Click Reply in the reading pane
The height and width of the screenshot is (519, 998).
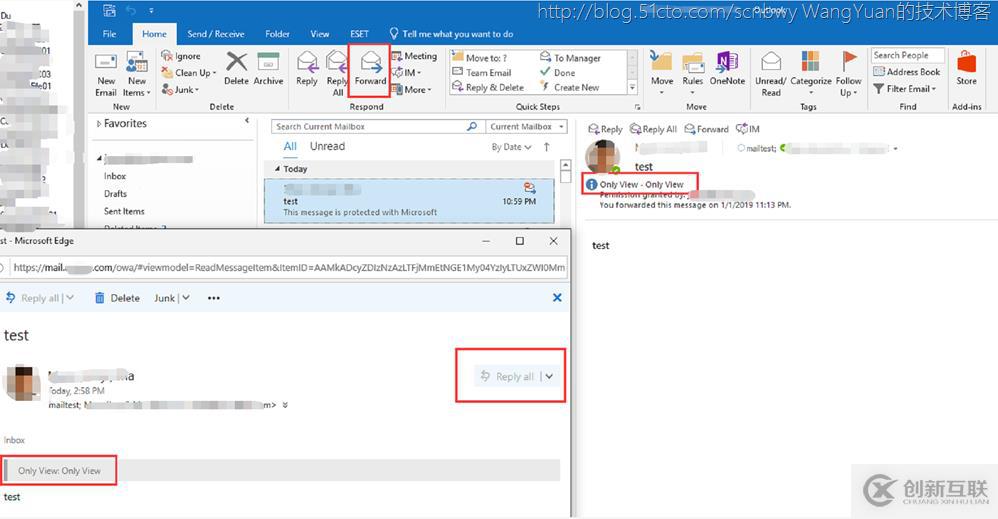[605, 129]
